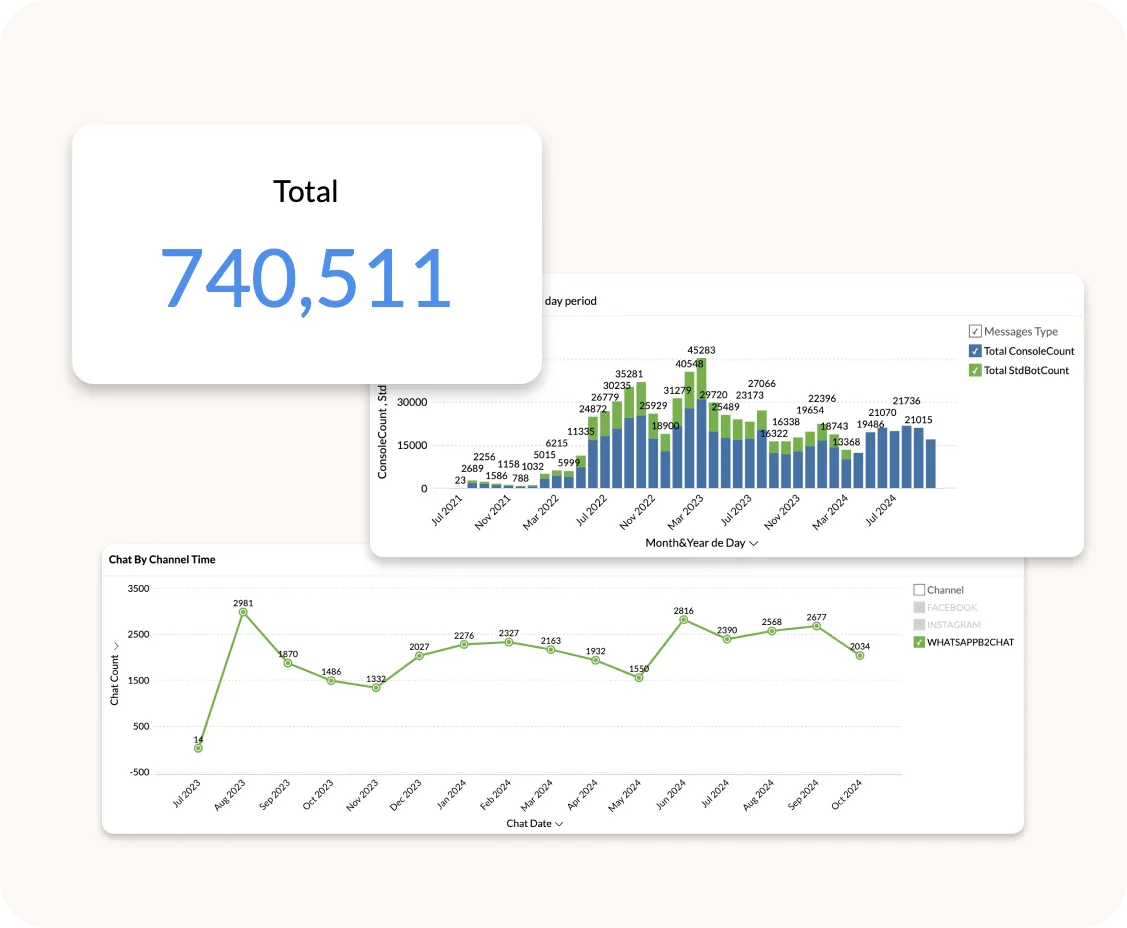This screenshot has width=1127, height=928.
Task: Enable the FACEBOOK channel checkbox
Action: (919, 608)
